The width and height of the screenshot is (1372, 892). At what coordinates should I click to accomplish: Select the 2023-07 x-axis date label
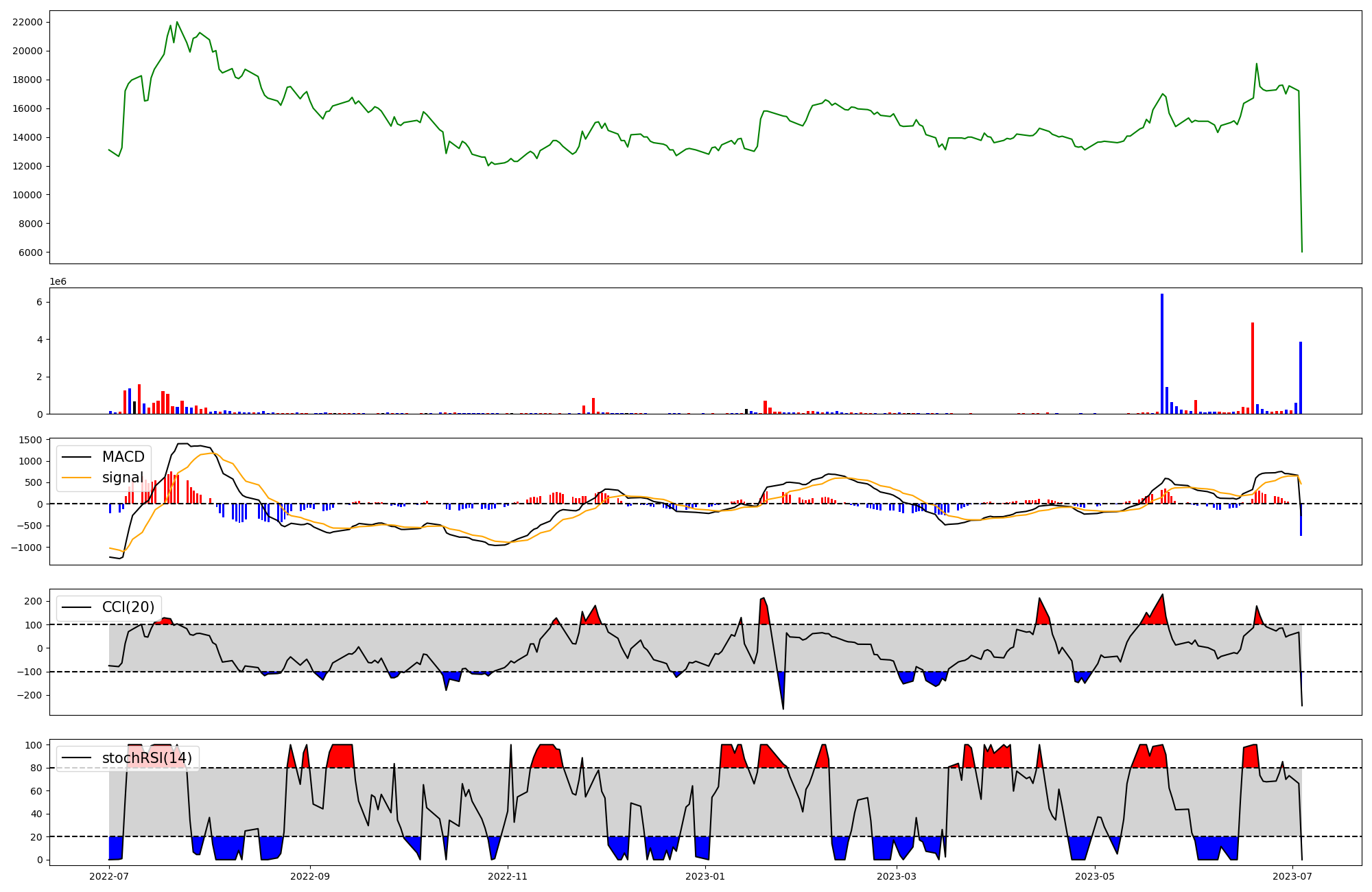1292,876
